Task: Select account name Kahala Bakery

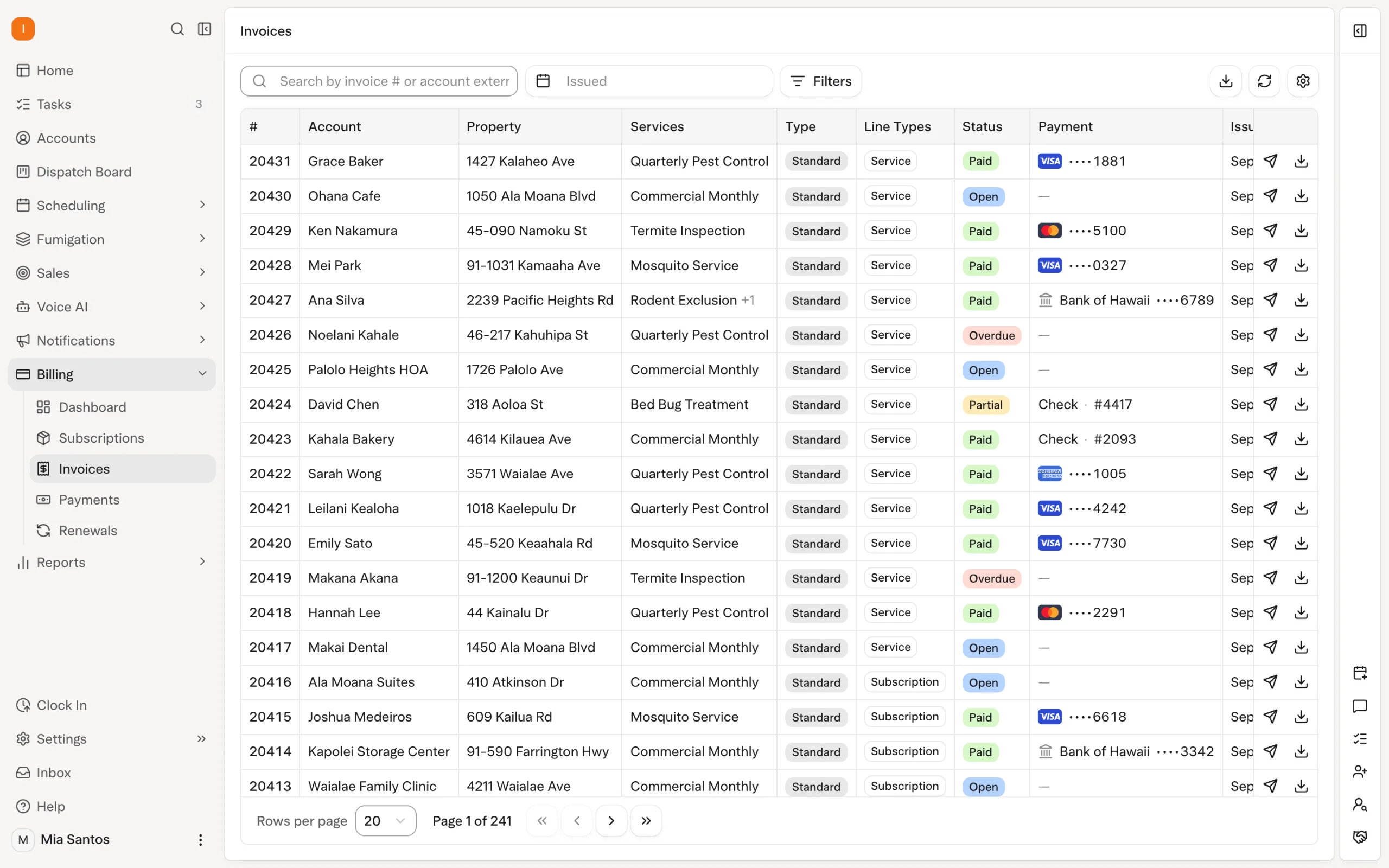Action: [x=351, y=439]
